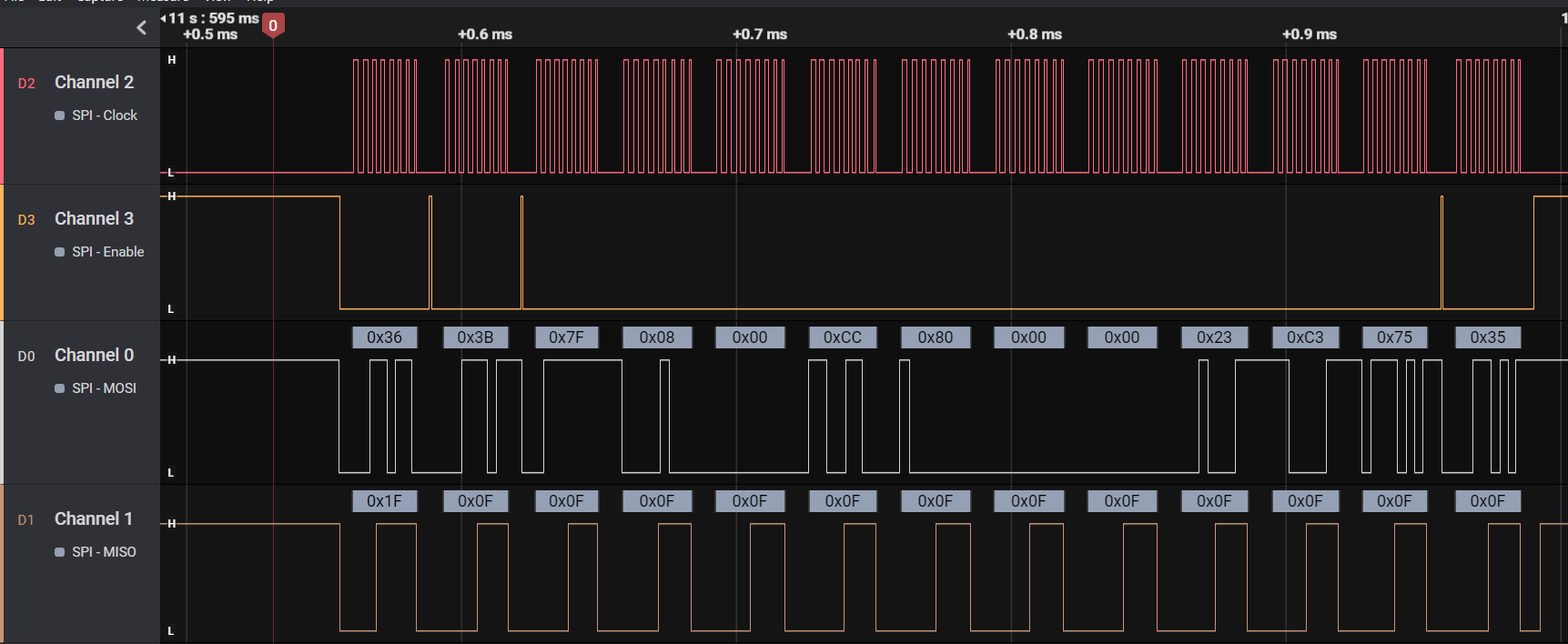
Task: Collapse the channel sidebar with the chevron arrow
Action: coord(141,27)
